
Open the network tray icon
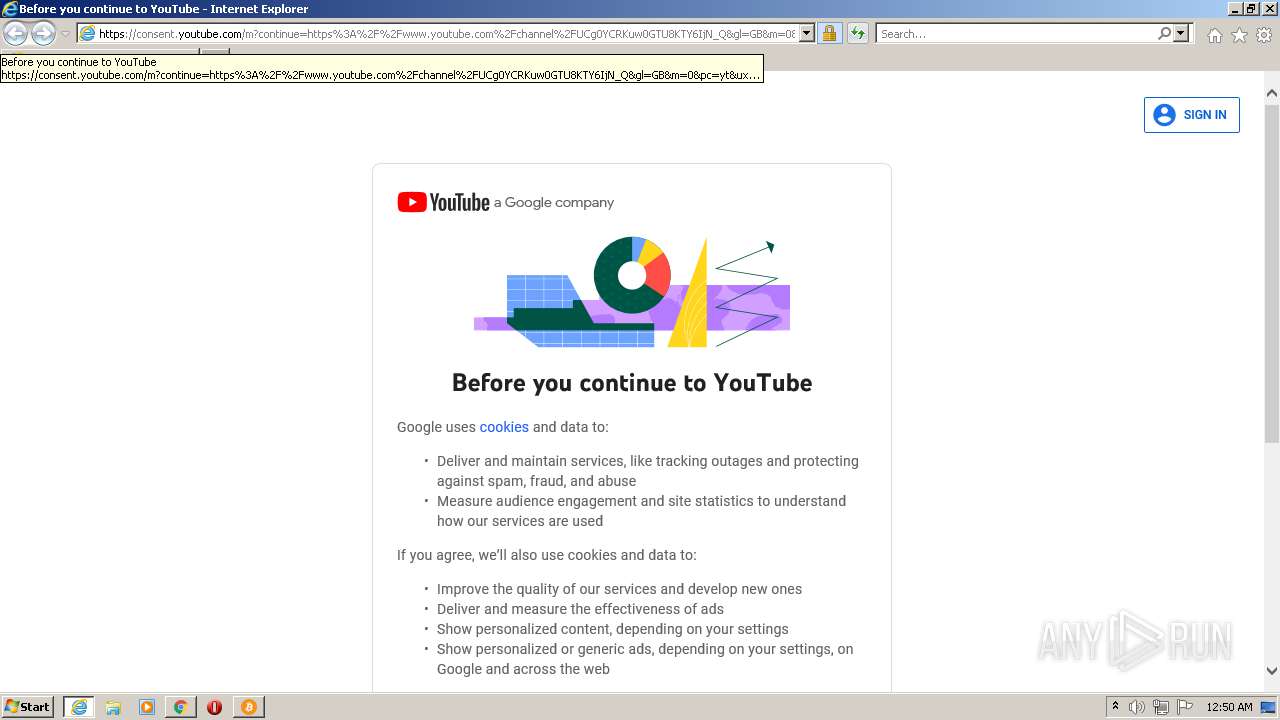point(1161,707)
